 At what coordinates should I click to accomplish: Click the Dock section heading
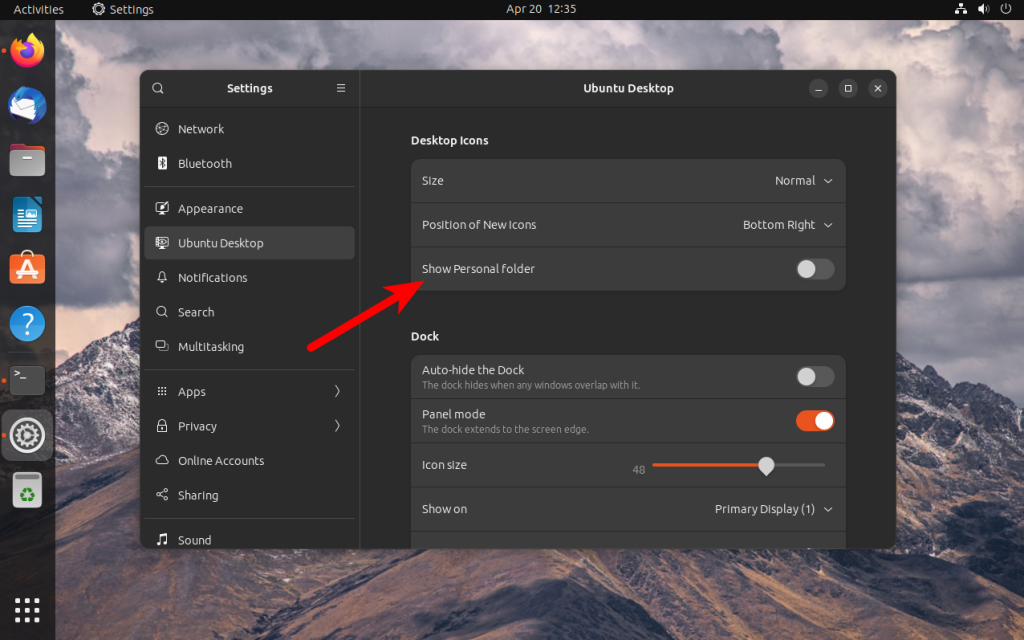pyautogui.click(x=424, y=336)
